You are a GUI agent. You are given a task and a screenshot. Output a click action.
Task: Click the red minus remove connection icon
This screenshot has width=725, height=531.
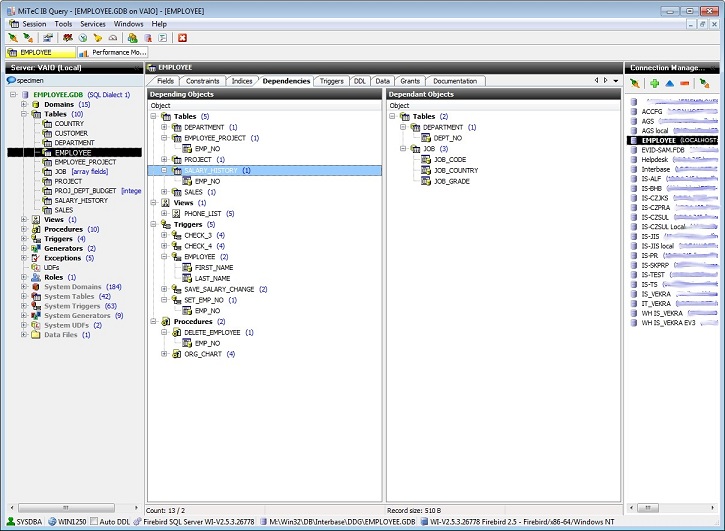click(x=685, y=85)
